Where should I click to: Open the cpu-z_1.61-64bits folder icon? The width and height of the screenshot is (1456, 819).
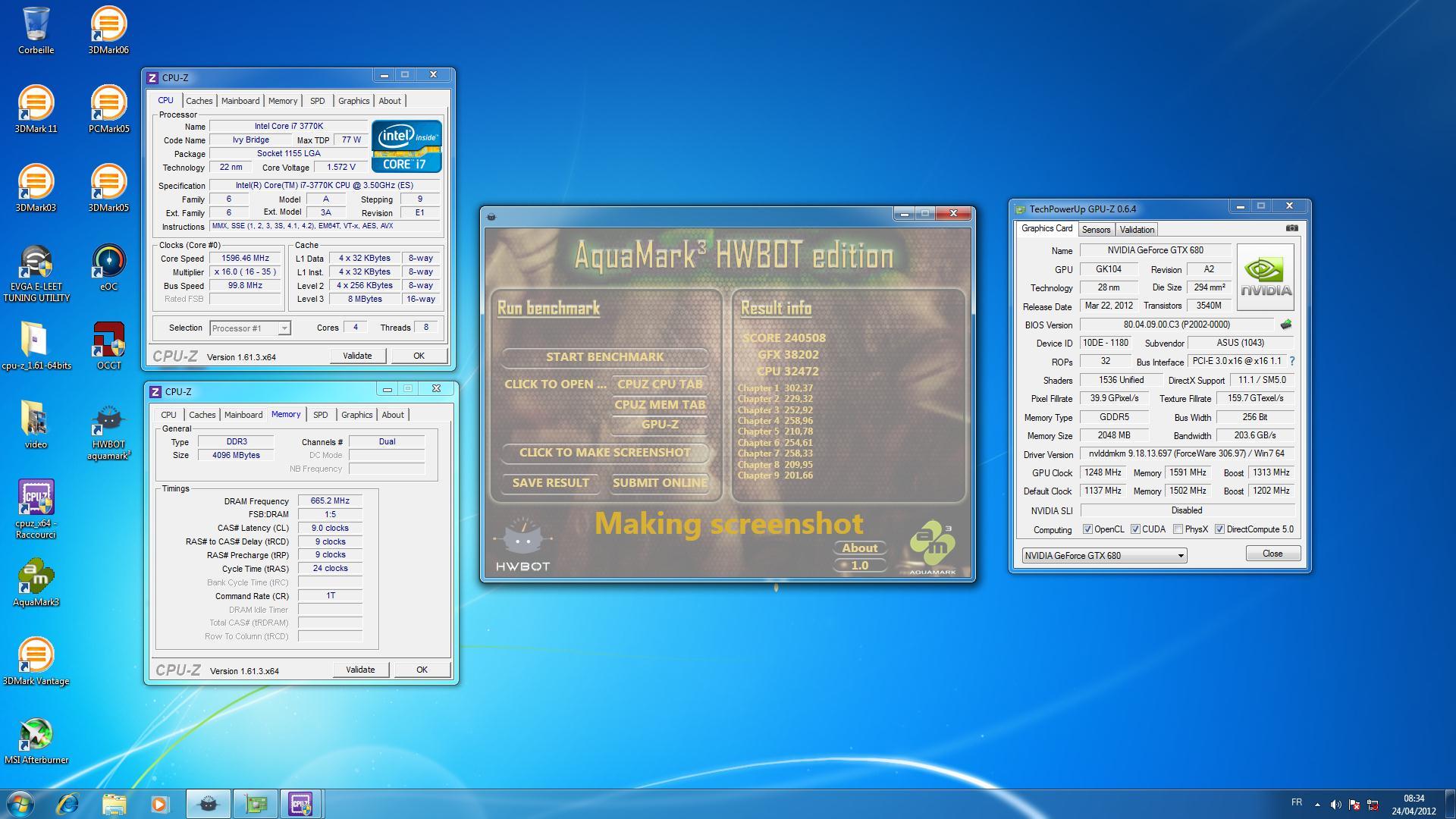[x=36, y=346]
